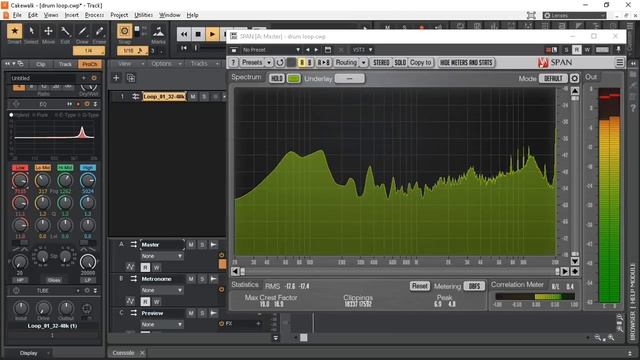640x360 pixels.
Task: Click the DBFS metering button
Action: [x=474, y=286]
